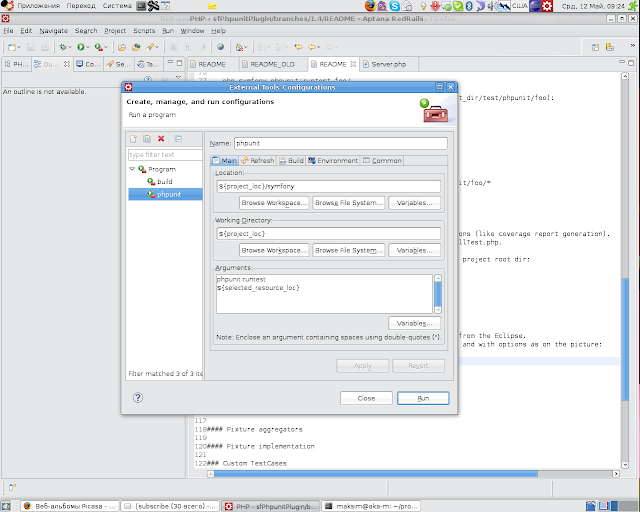Click the volume speaker icon in tray

(x=491, y=6)
